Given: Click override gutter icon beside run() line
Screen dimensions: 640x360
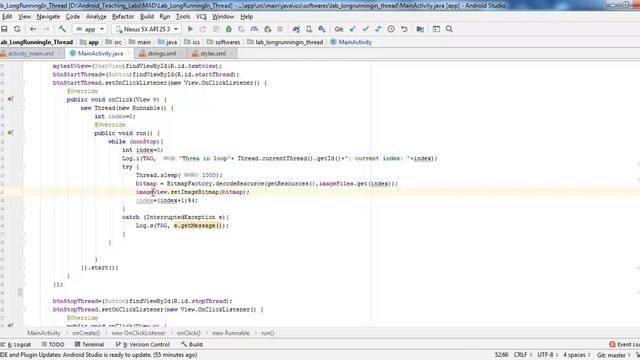Looking at the screenshot, I should [x=10, y=133].
